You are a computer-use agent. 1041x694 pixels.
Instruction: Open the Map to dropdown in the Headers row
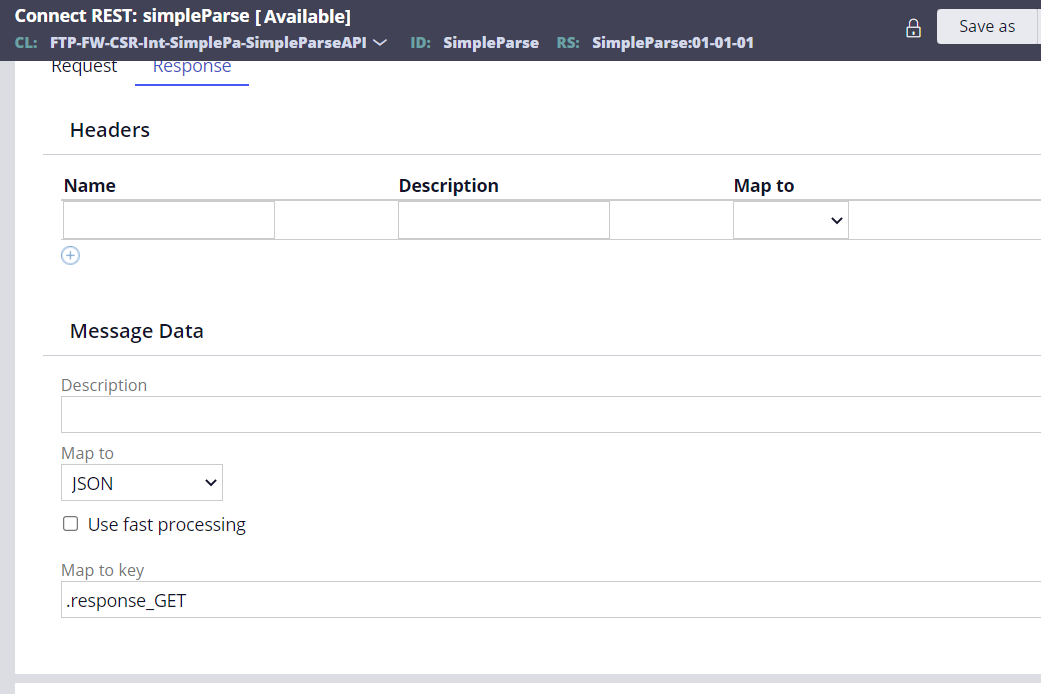[x=790, y=219]
